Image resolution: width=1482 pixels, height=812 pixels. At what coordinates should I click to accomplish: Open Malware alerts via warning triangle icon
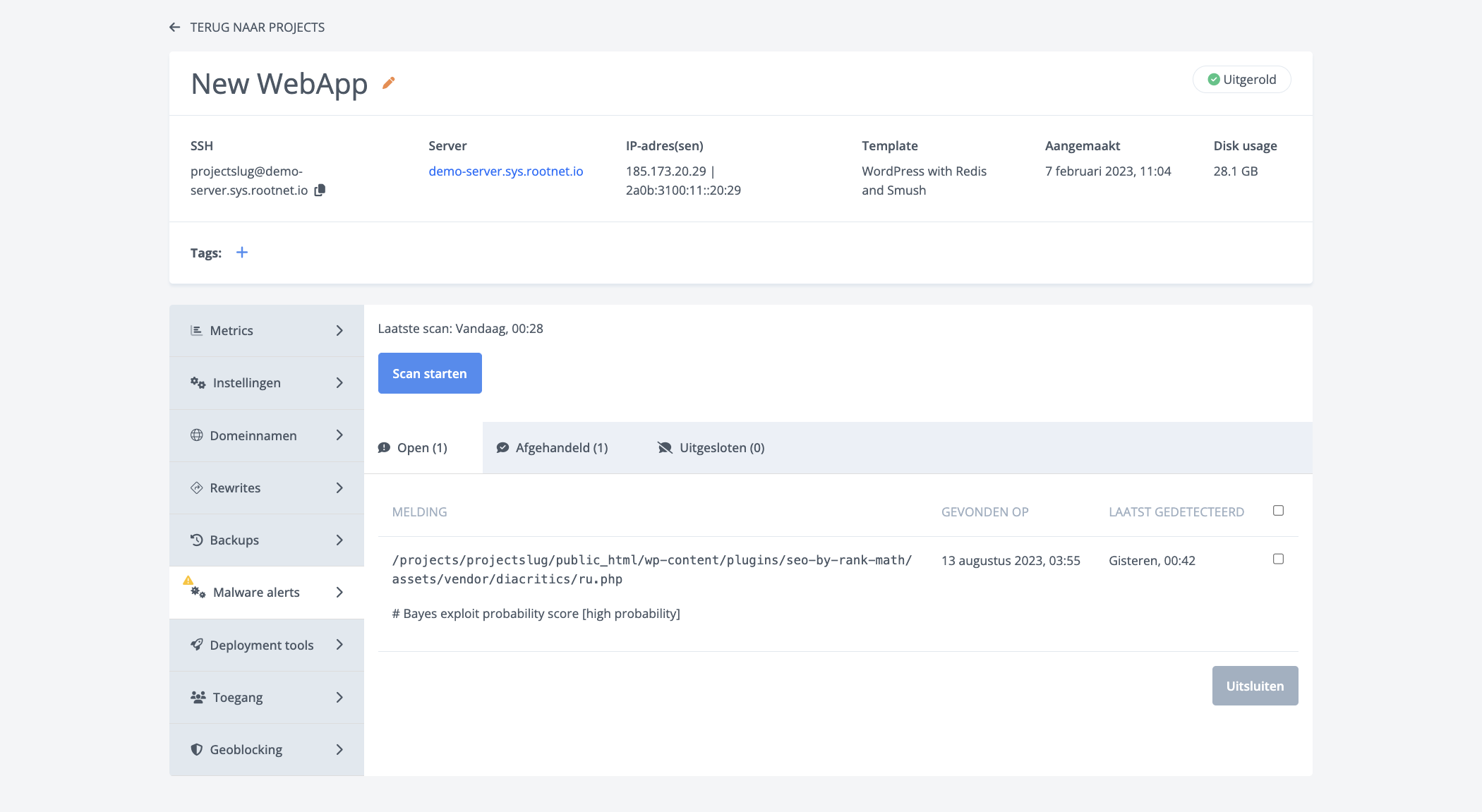click(188, 581)
